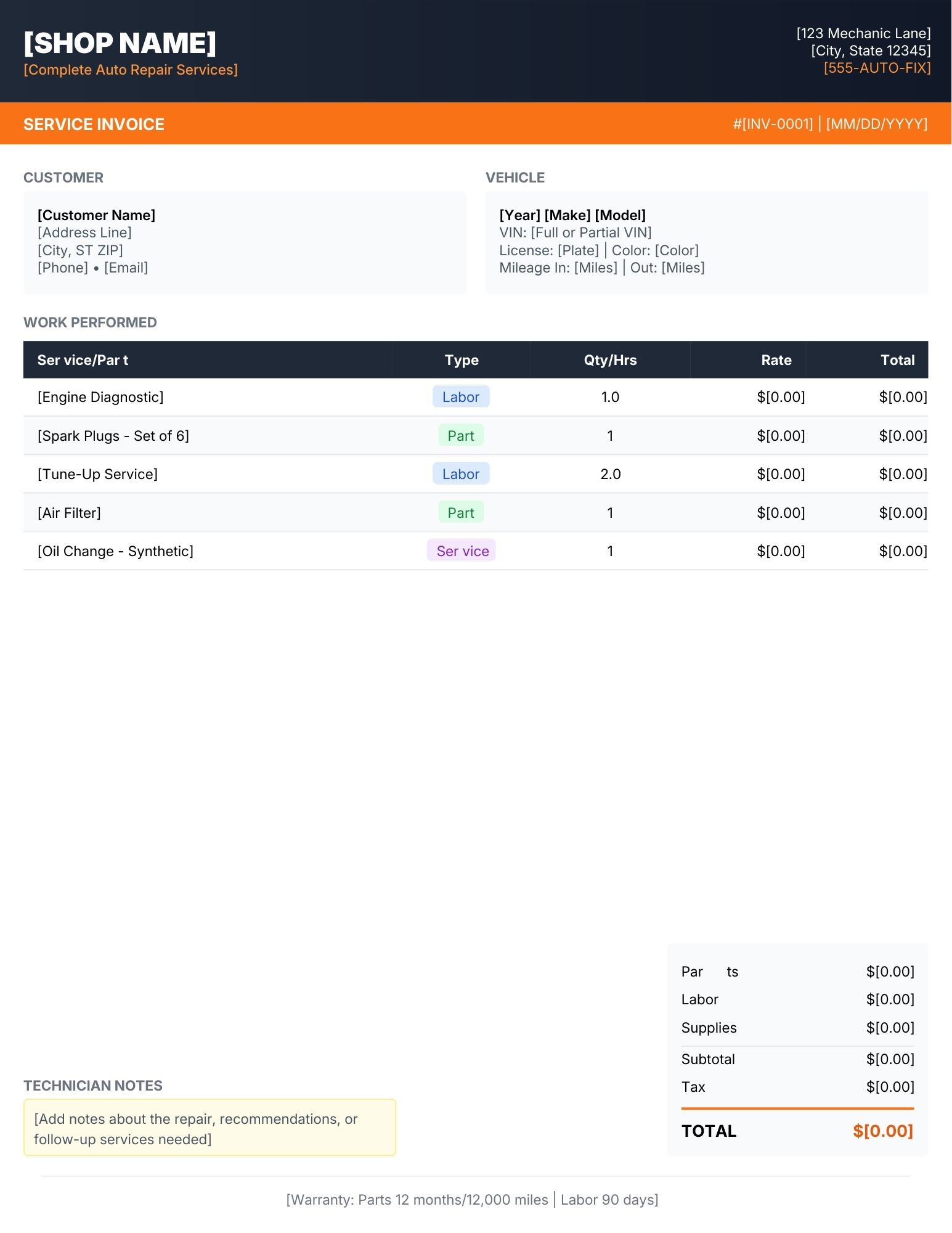Click the Parts amount in the summary

[x=890, y=972]
